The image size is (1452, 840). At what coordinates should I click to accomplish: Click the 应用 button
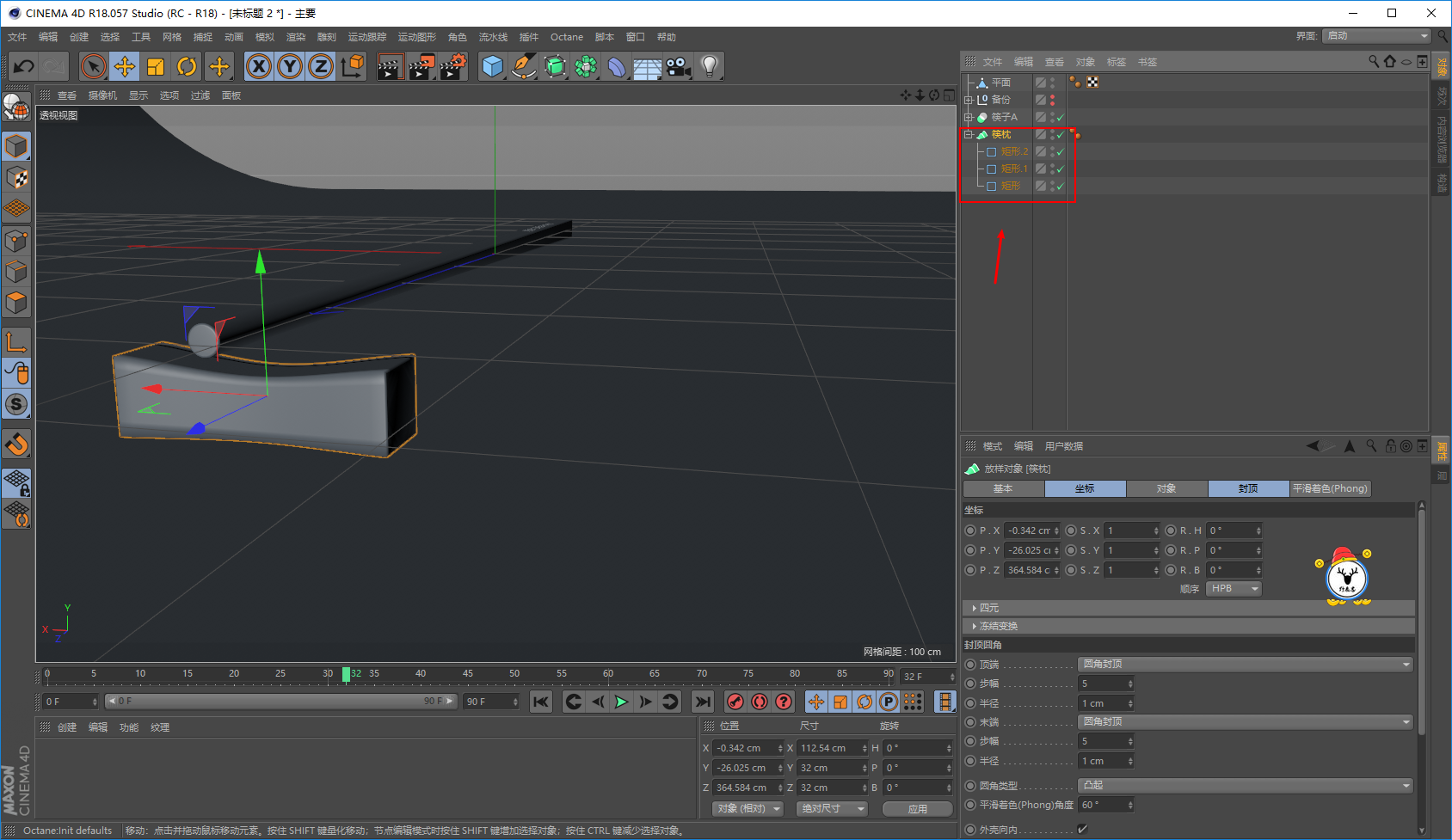pyautogui.click(x=918, y=809)
